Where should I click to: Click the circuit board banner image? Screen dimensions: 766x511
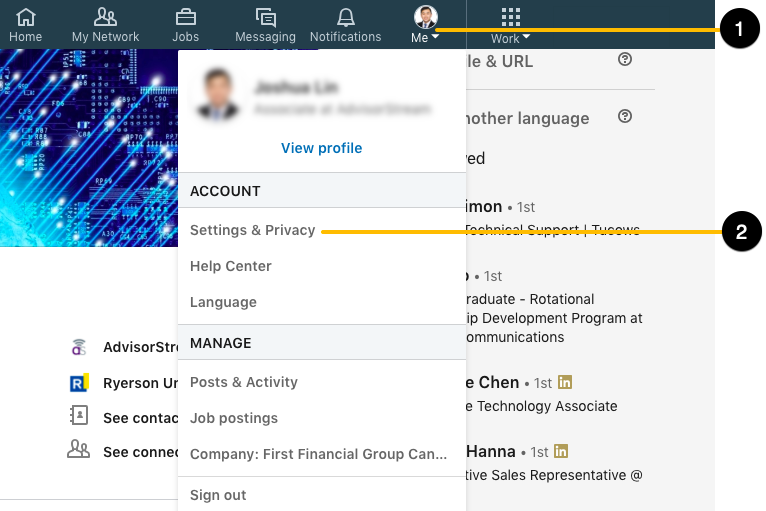pos(89,148)
